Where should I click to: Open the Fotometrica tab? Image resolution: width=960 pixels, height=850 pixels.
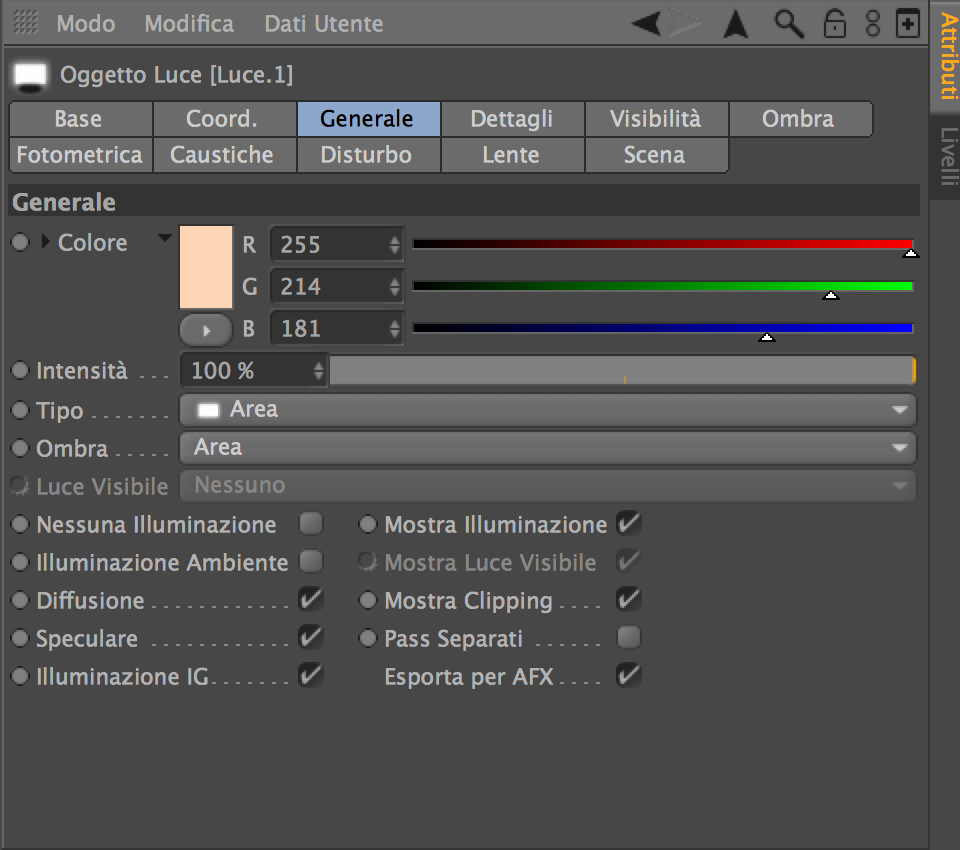coord(80,155)
